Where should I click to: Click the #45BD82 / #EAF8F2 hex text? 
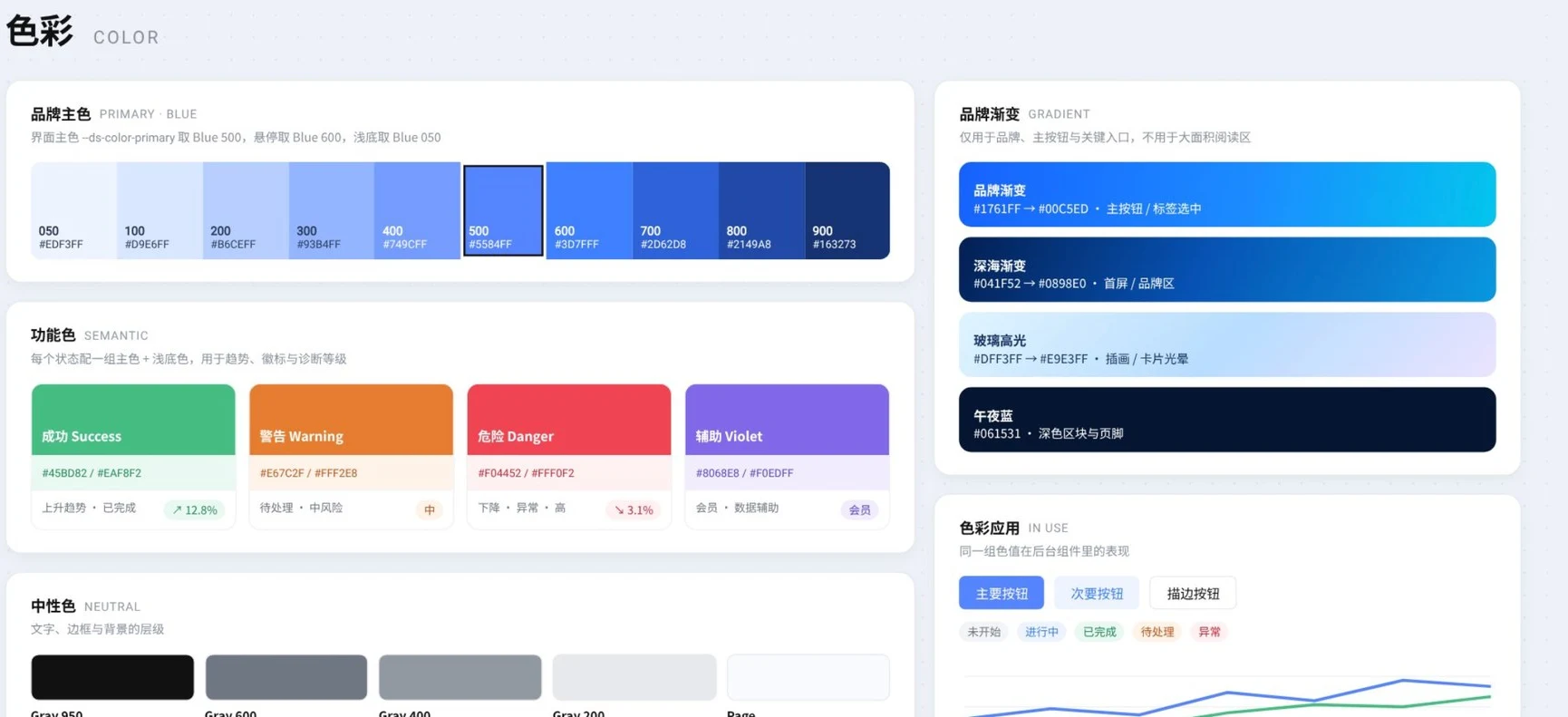[x=92, y=473]
